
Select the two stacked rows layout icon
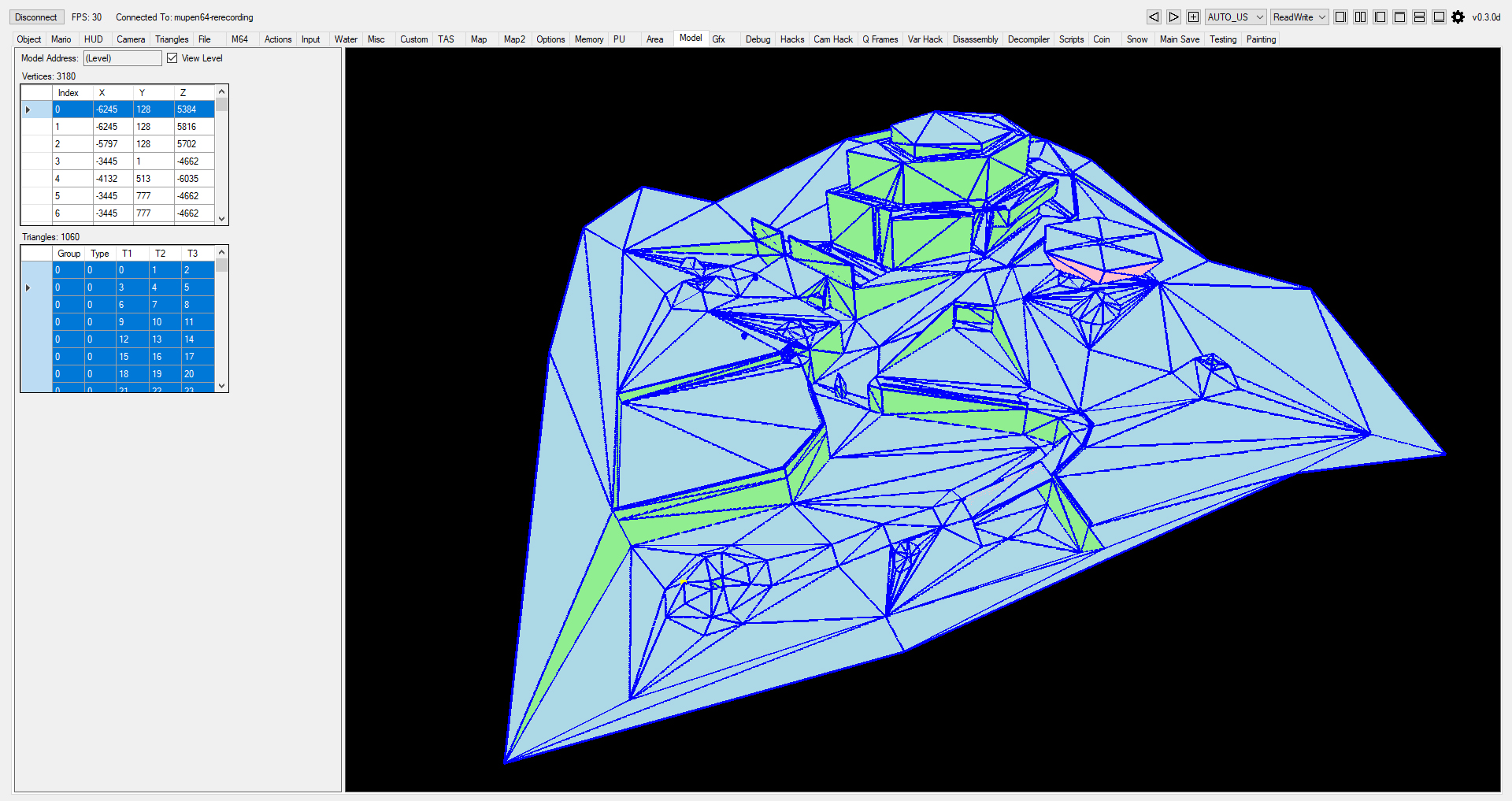coord(1419,17)
